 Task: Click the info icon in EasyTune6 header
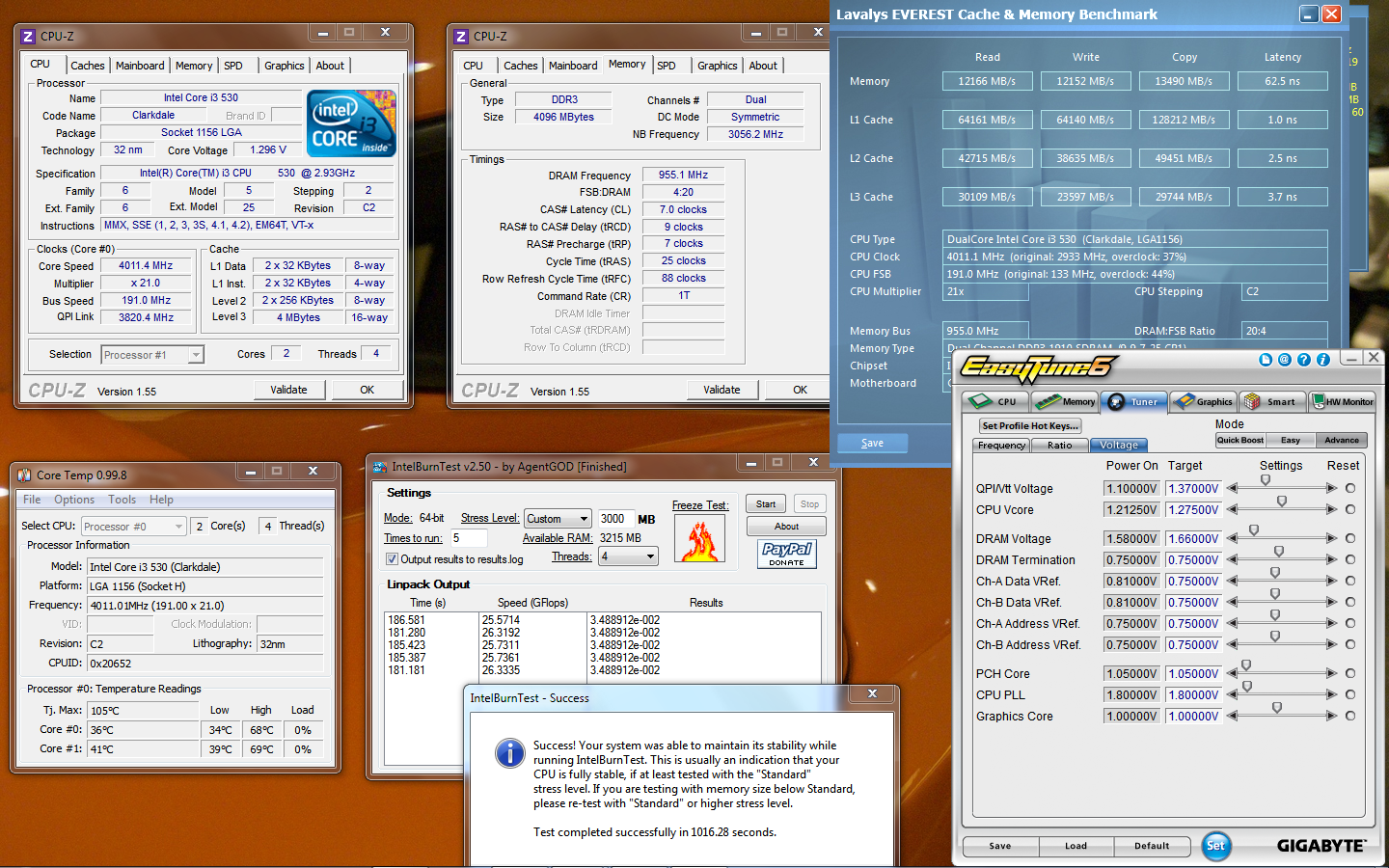tap(1322, 360)
